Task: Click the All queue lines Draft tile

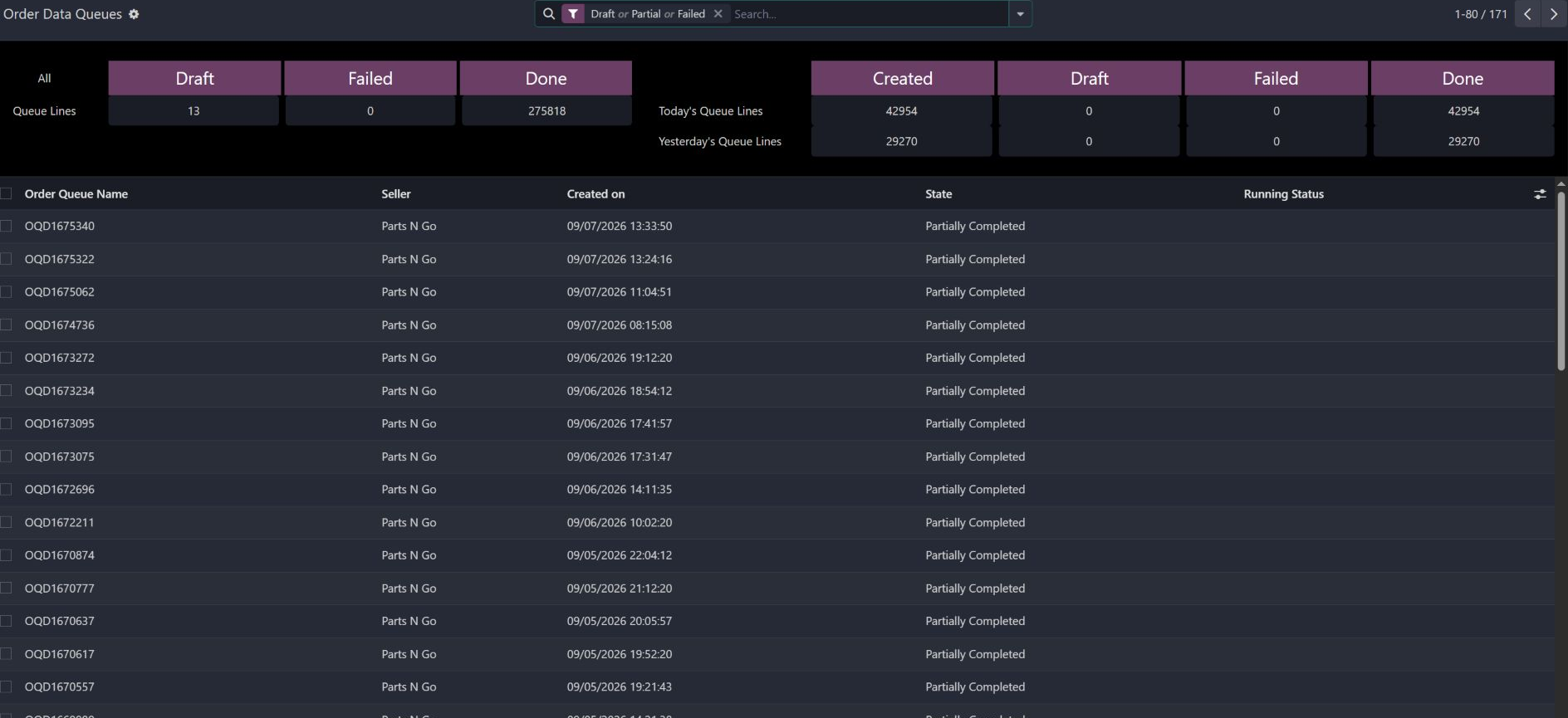Action: pyautogui.click(x=194, y=78)
